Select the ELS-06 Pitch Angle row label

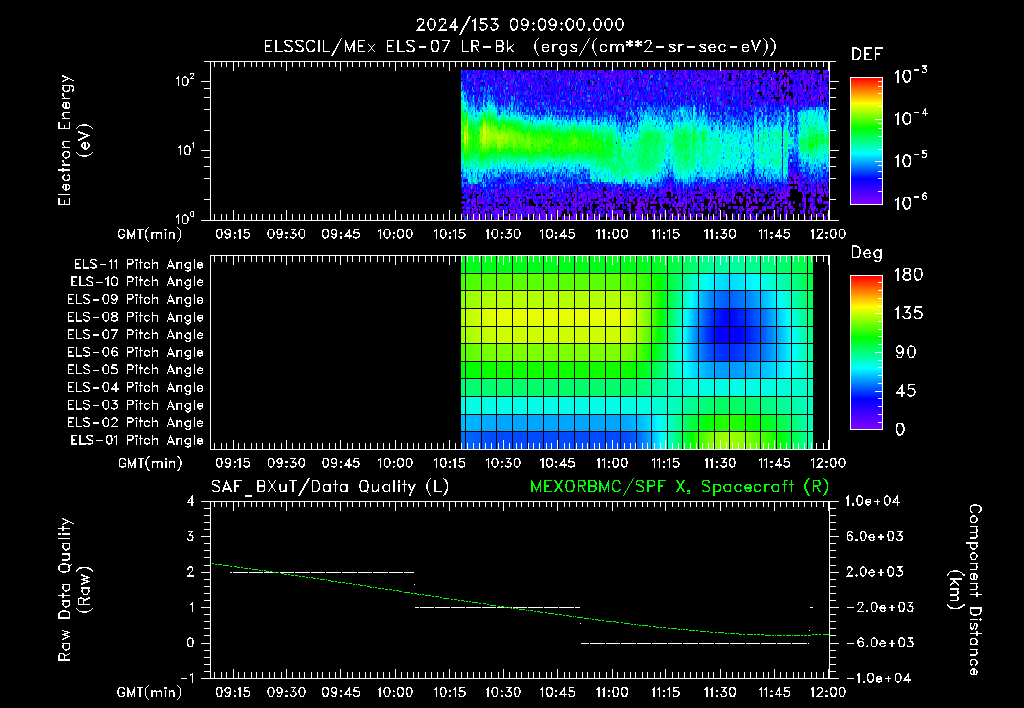[x=135, y=352]
